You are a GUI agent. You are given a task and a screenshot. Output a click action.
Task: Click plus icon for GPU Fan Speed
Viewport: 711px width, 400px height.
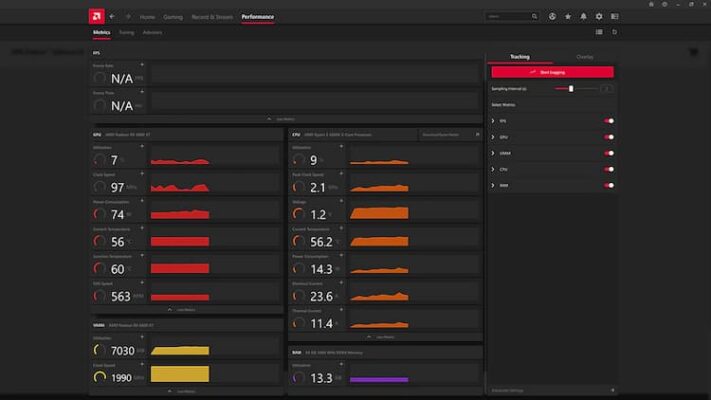point(142,283)
